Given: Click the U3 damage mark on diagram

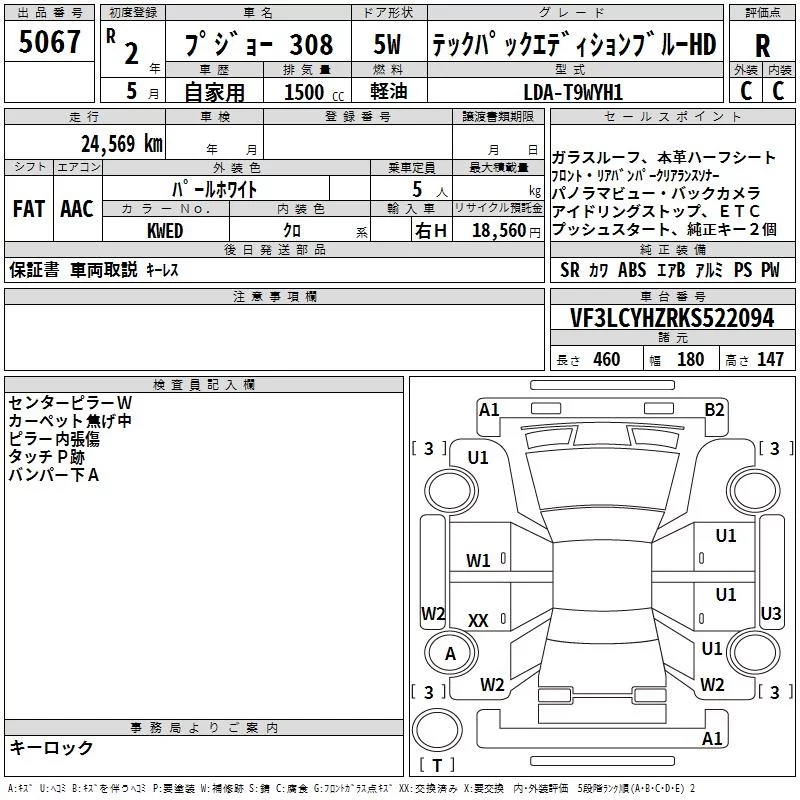Looking at the screenshot, I should click(770, 613).
